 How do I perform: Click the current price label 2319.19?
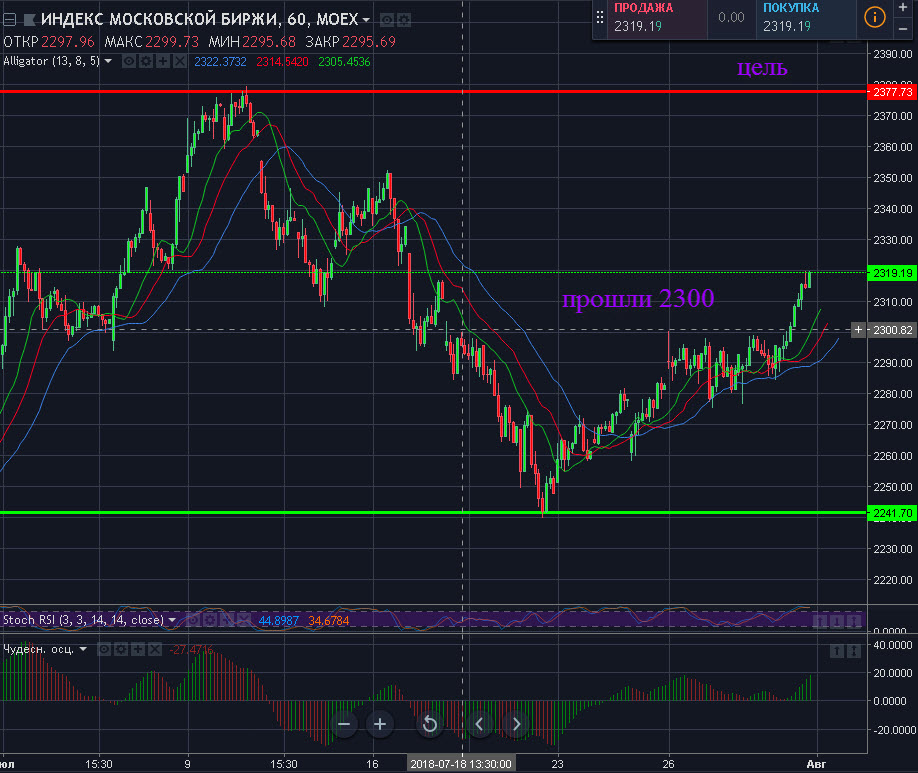(892, 273)
